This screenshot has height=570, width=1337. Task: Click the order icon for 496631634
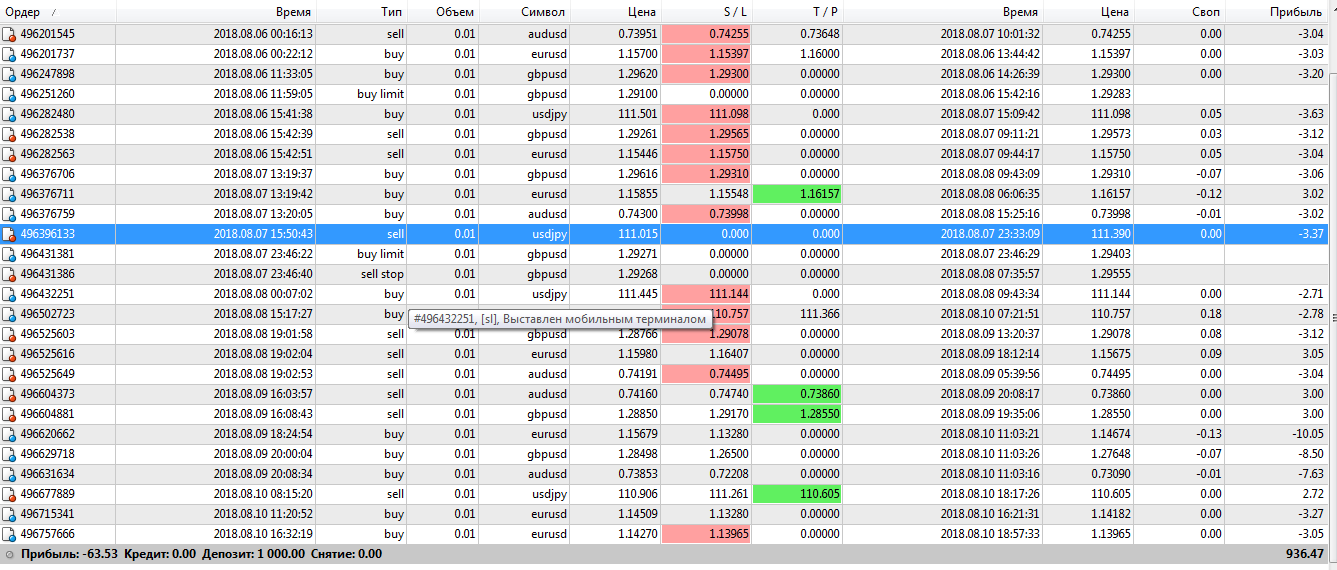click(x=9, y=474)
